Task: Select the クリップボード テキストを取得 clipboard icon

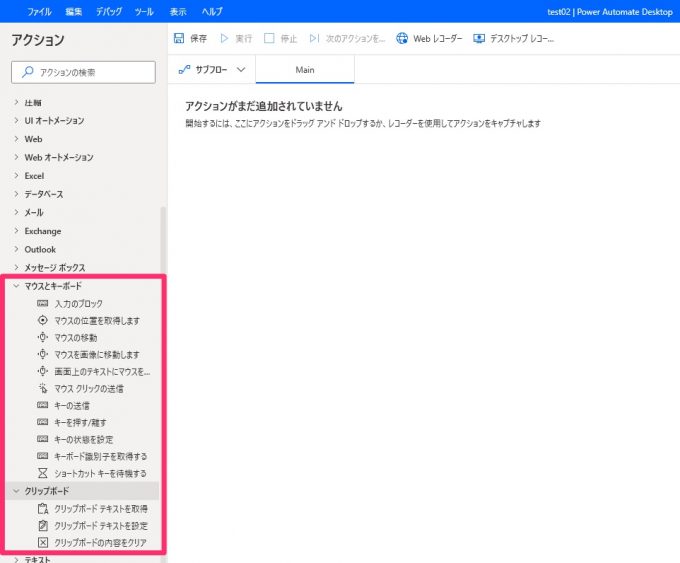Action: (x=42, y=508)
